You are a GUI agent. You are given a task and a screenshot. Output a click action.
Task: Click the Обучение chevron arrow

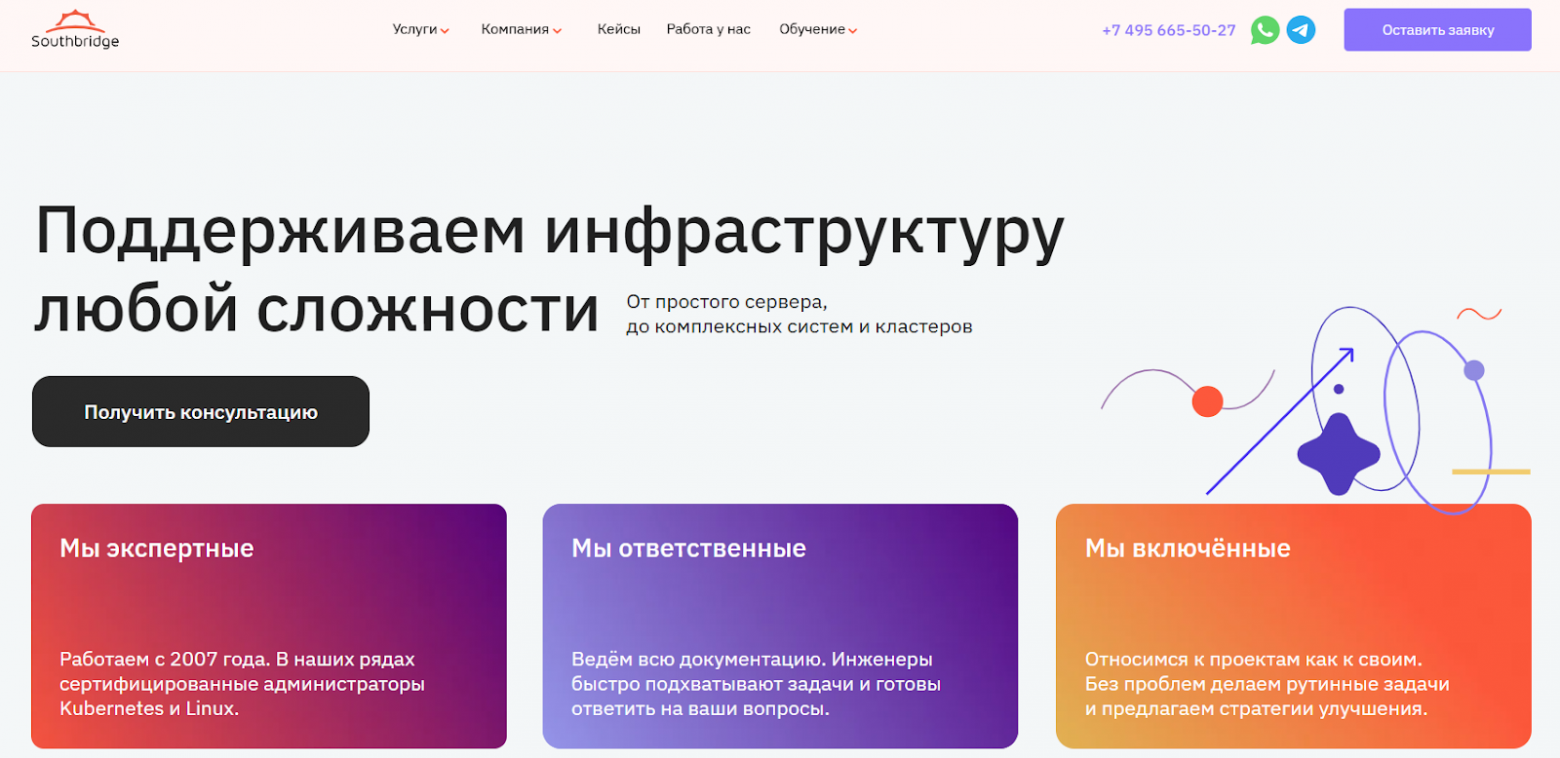pos(853,31)
